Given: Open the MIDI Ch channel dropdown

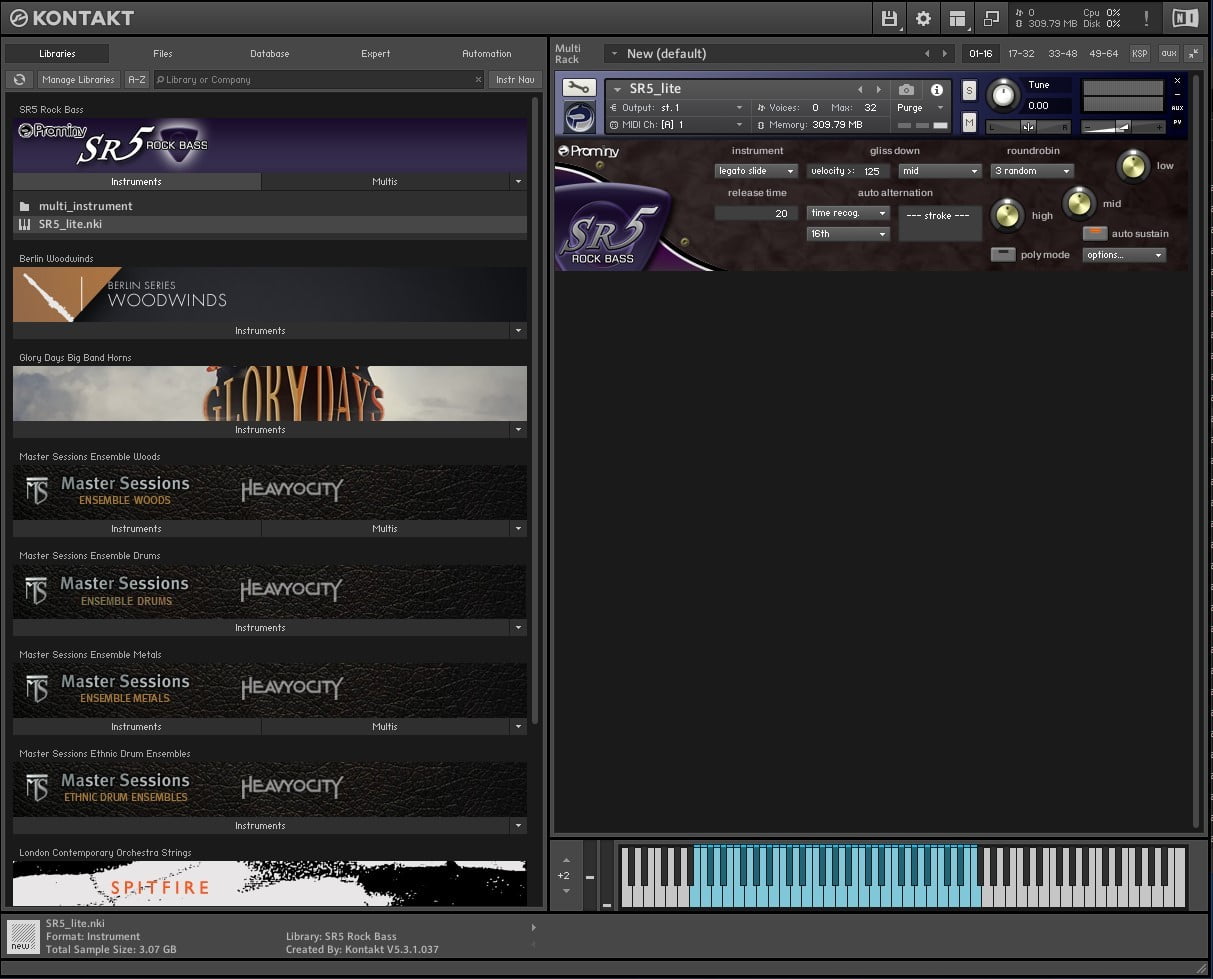Looking at the screenshot, I should [x=676, y=125].
